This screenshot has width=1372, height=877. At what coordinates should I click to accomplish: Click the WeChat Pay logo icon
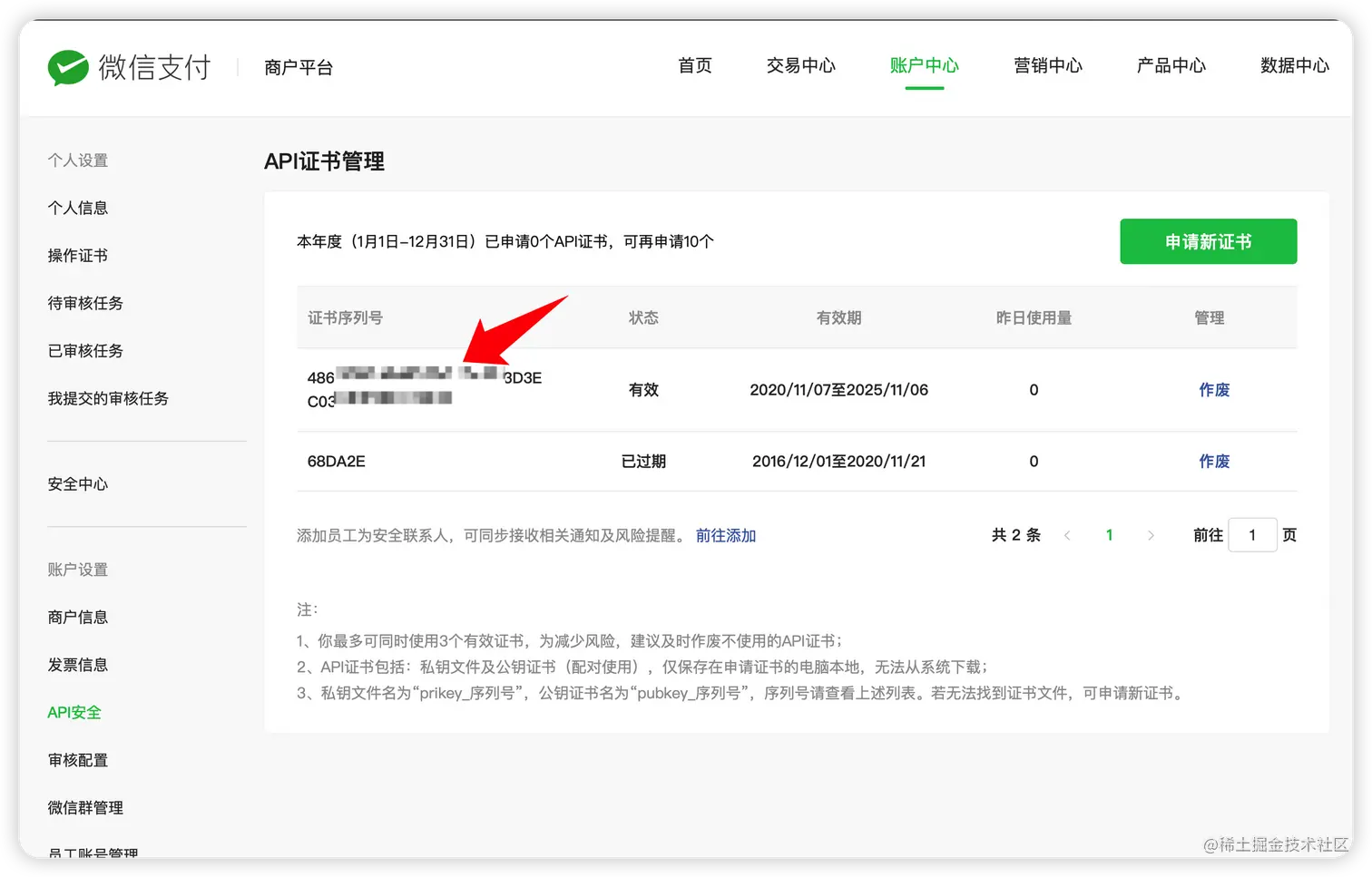[68, 68]
